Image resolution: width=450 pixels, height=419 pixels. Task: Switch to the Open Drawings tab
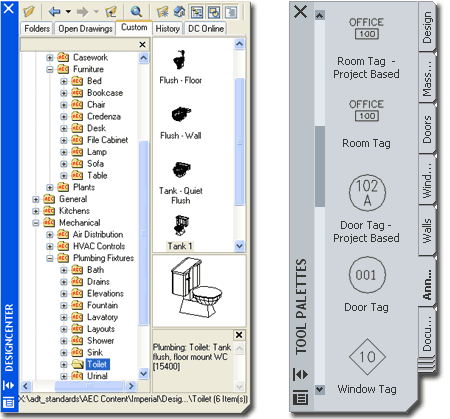click(x=85, y=29)
